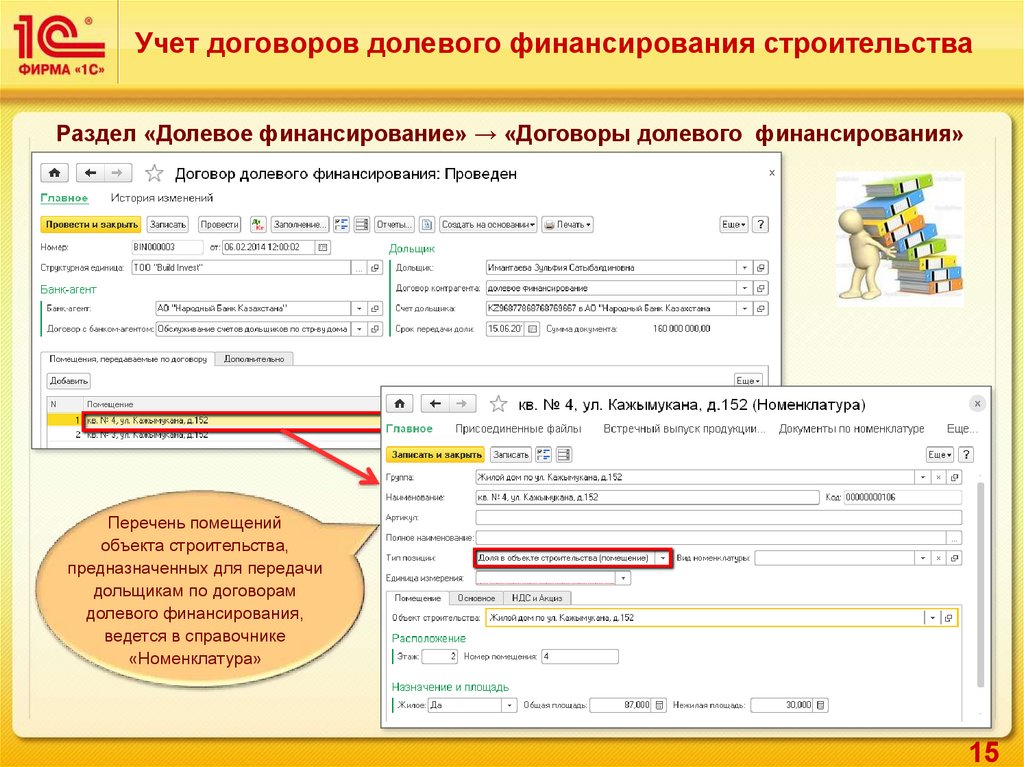This screenshot has height=767, width=1024.
Task: Click the Дт/Кт postings icon in the contract toolbar
Action: [258, 224]
